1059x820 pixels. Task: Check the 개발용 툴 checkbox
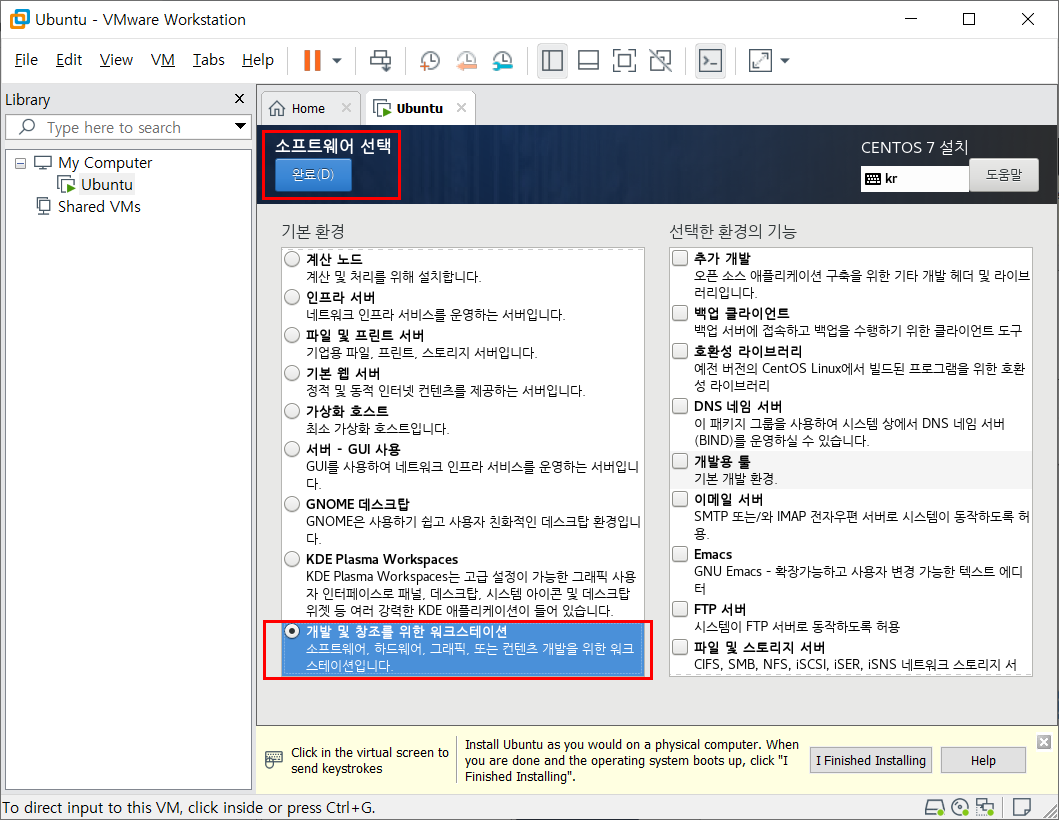[680, 461]
